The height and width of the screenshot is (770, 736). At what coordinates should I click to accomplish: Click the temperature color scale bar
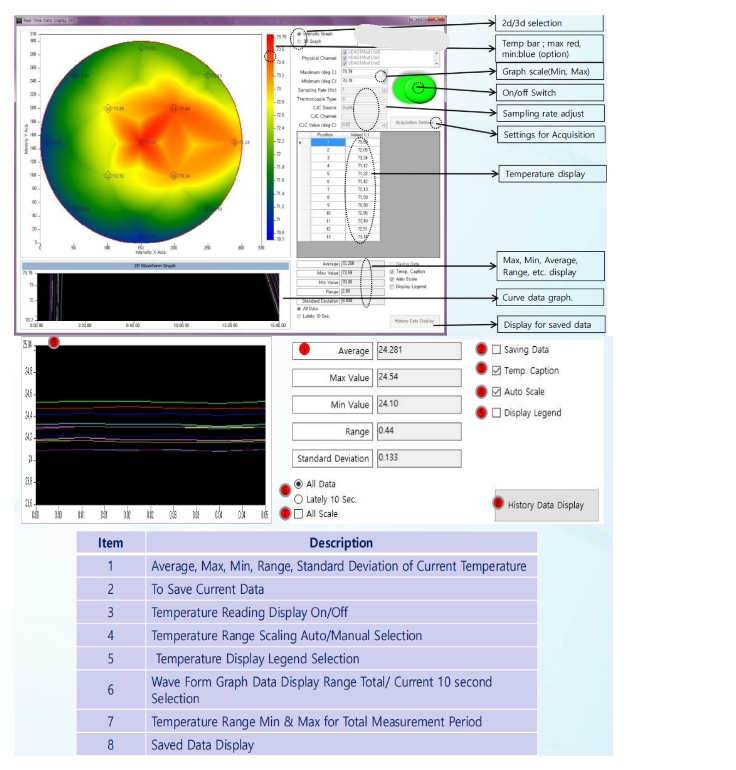pos(270,135)
